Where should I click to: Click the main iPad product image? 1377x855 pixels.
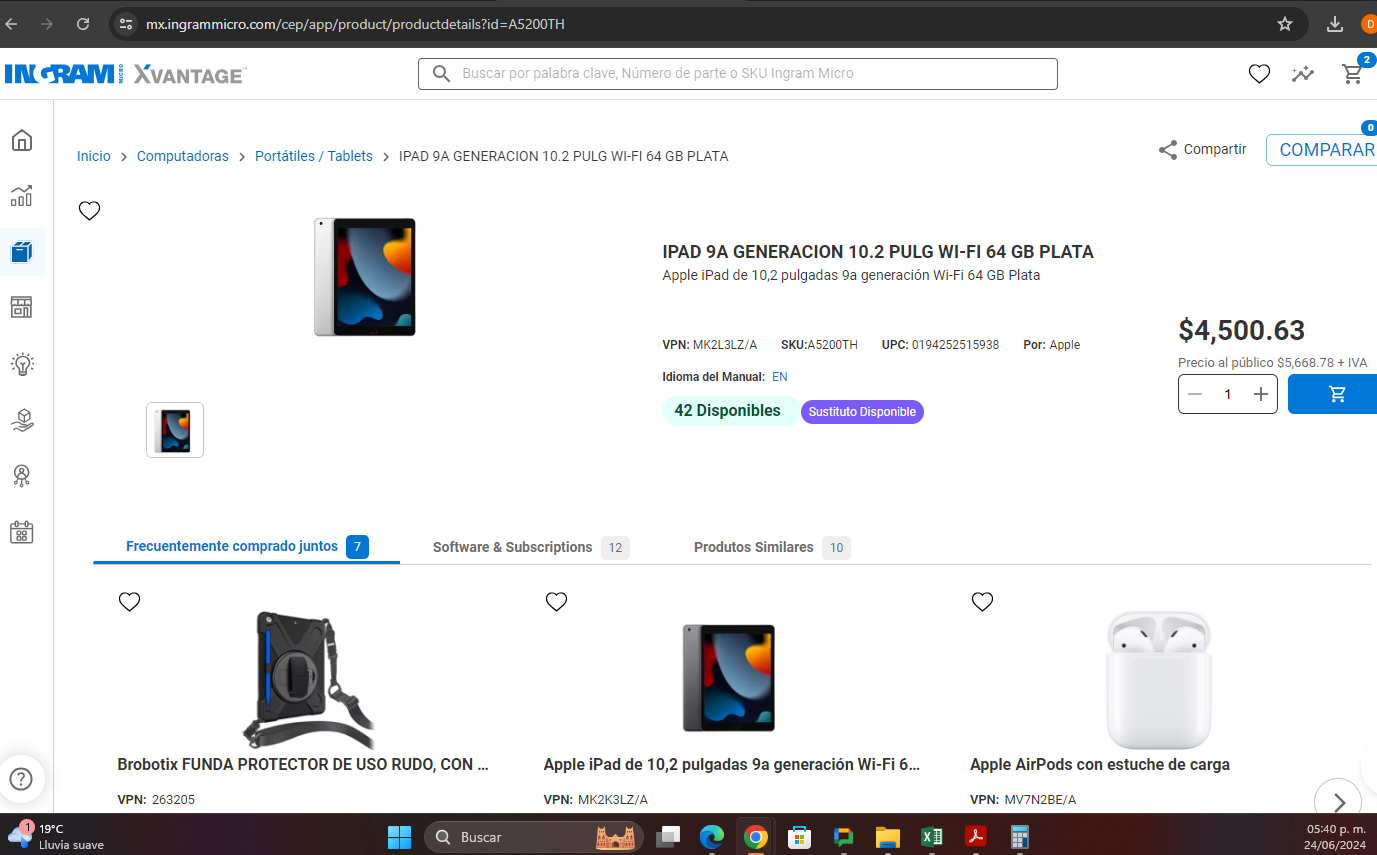(x=364, y=277)
